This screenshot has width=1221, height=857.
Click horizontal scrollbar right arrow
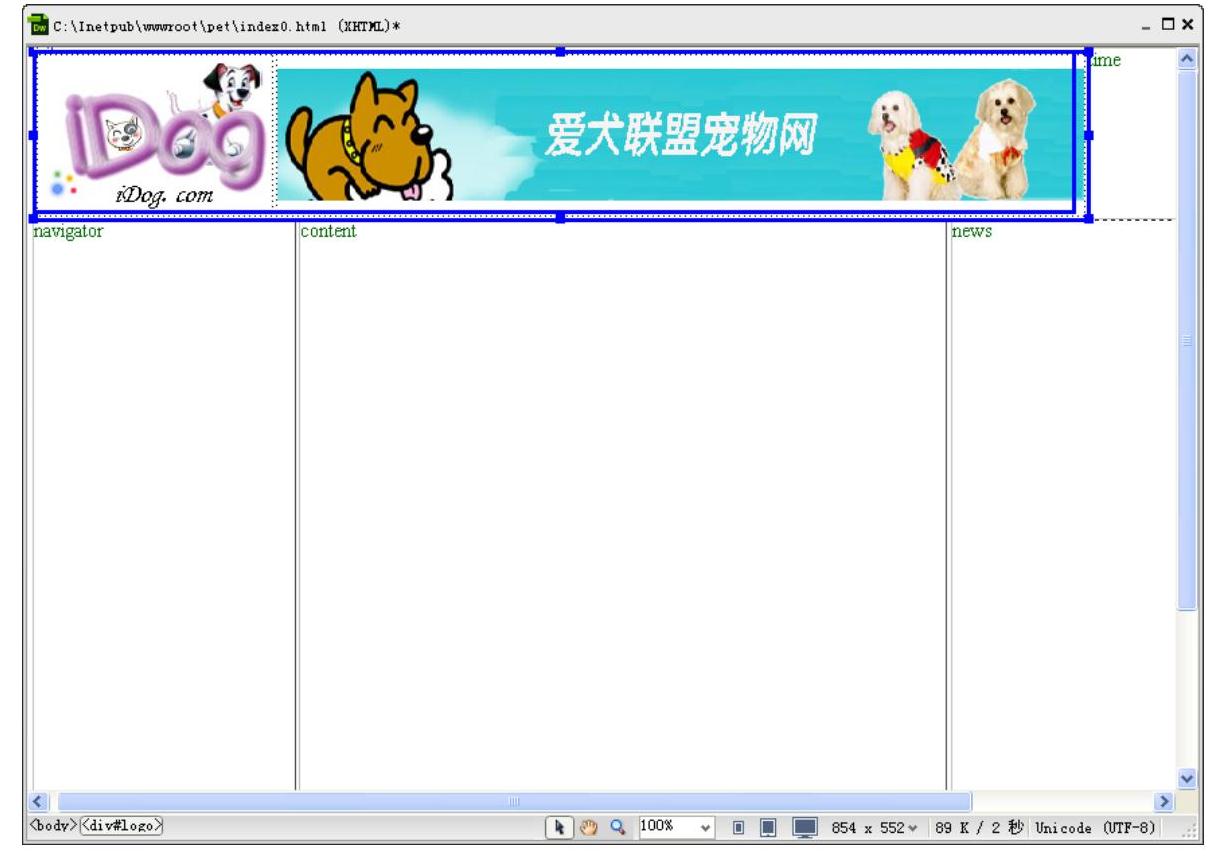(x=1163, y=802)
